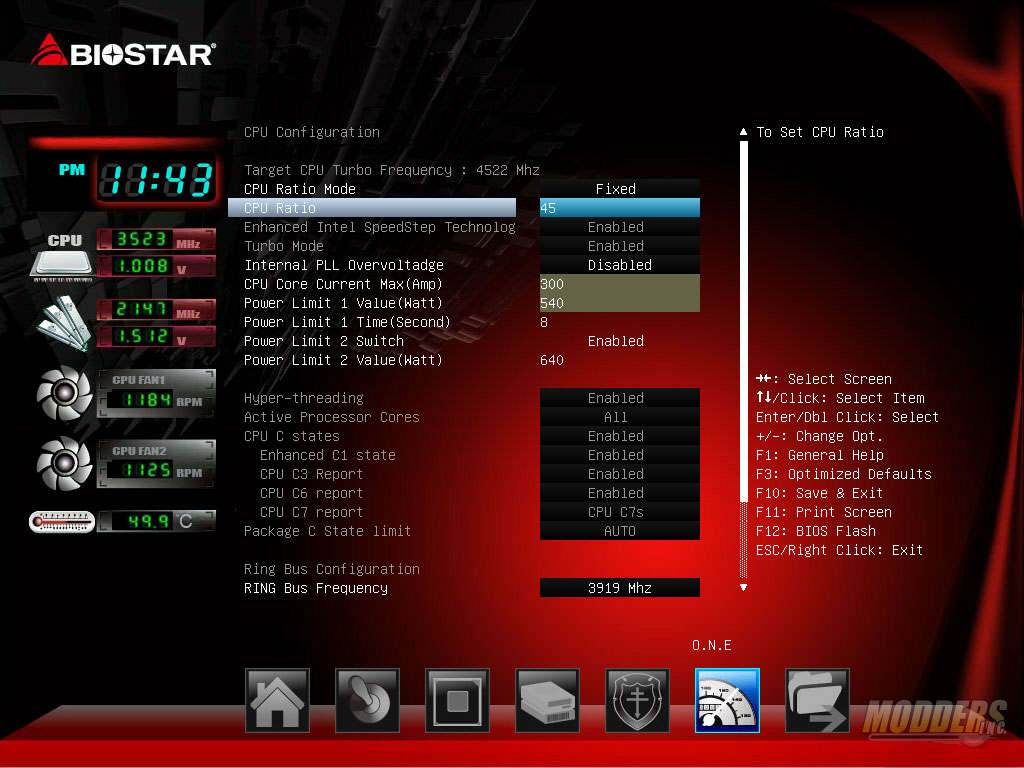The height and width of the screenshot is (768, 1024).
Task: Open RING Bus Frequency 3919 Mhz dropdown
Action: pyautogui.click(x=620, y=588)
